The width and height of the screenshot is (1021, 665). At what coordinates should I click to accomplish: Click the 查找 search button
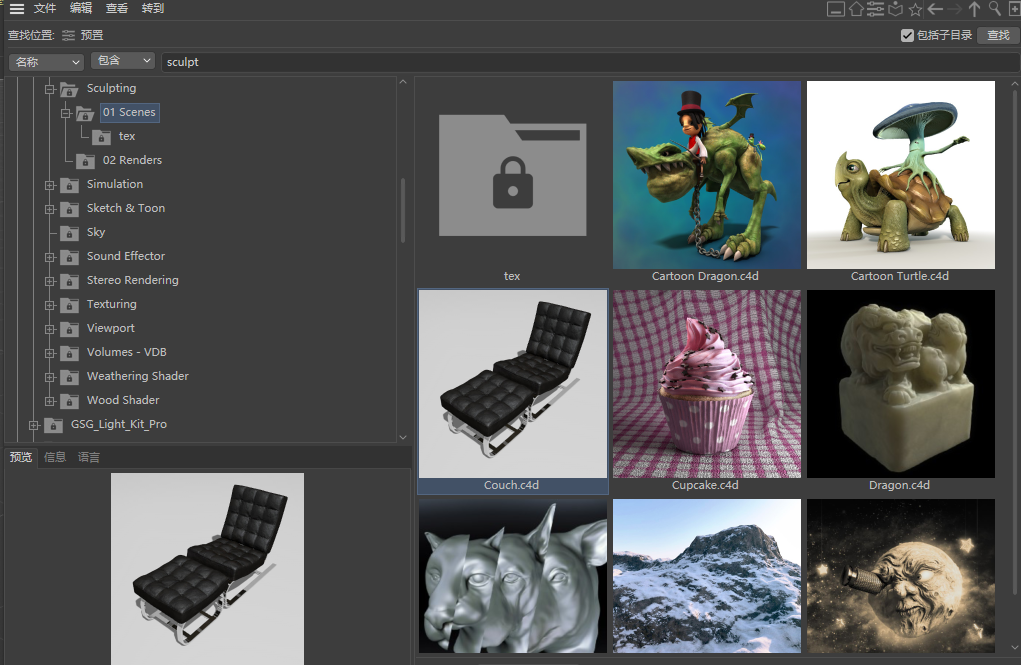[x=998, y=35]
